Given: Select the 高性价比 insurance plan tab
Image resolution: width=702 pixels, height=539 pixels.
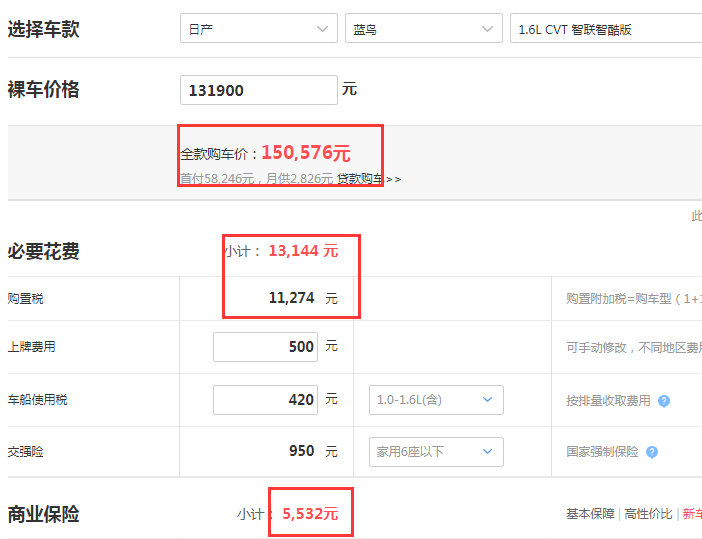Looking at the screenshot, I should 648,514.
